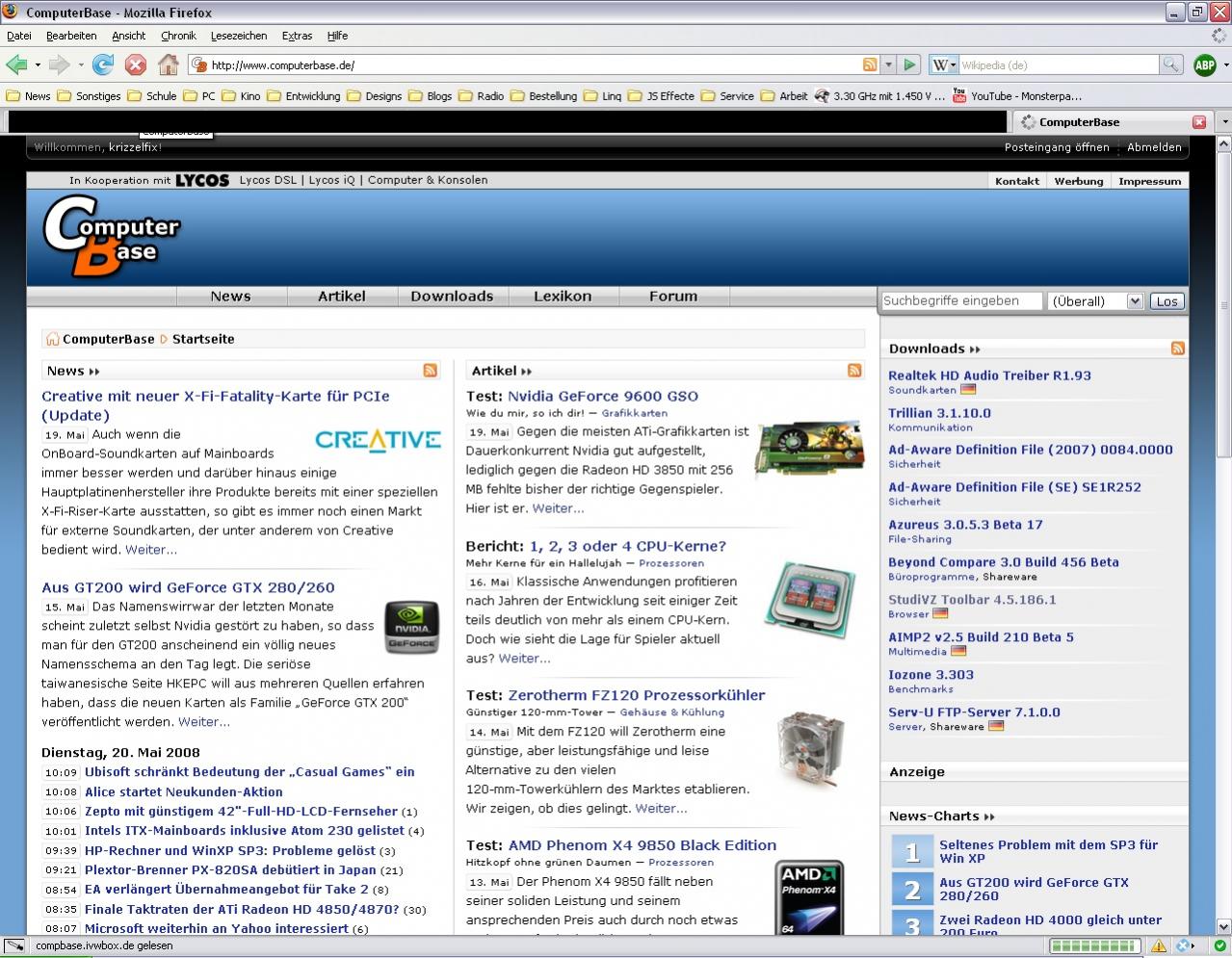Reload the page with the refresh icon
This screenshot has width=1232, height=958.
[x=102, y=65]
